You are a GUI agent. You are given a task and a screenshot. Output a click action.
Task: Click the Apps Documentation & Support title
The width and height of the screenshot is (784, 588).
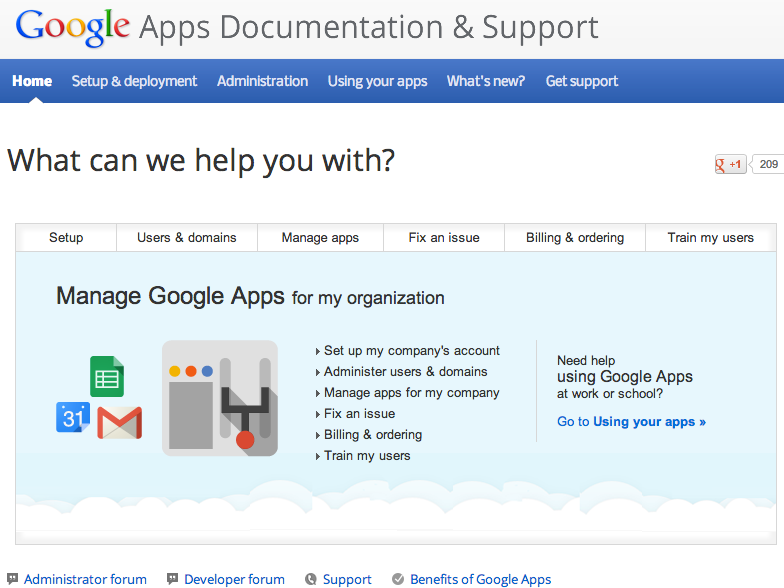[369, 28]
